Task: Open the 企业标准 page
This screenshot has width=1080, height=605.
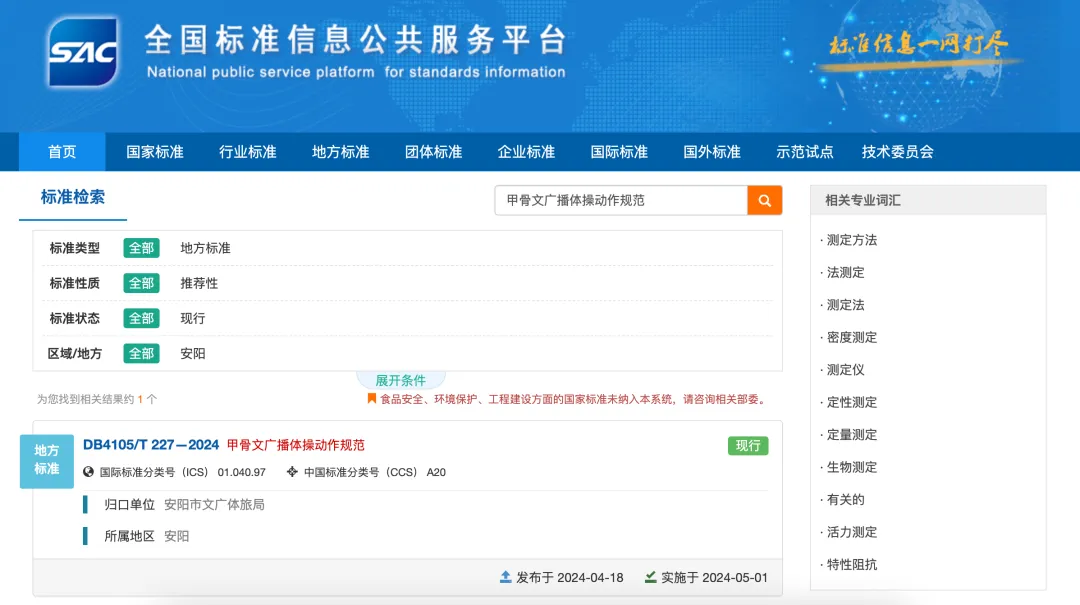Action: 526,152
